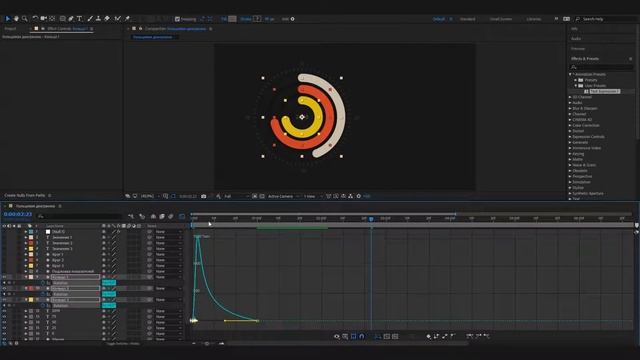Select the Eraser tool
The image size is (640, 360).
tap(107, 19)
